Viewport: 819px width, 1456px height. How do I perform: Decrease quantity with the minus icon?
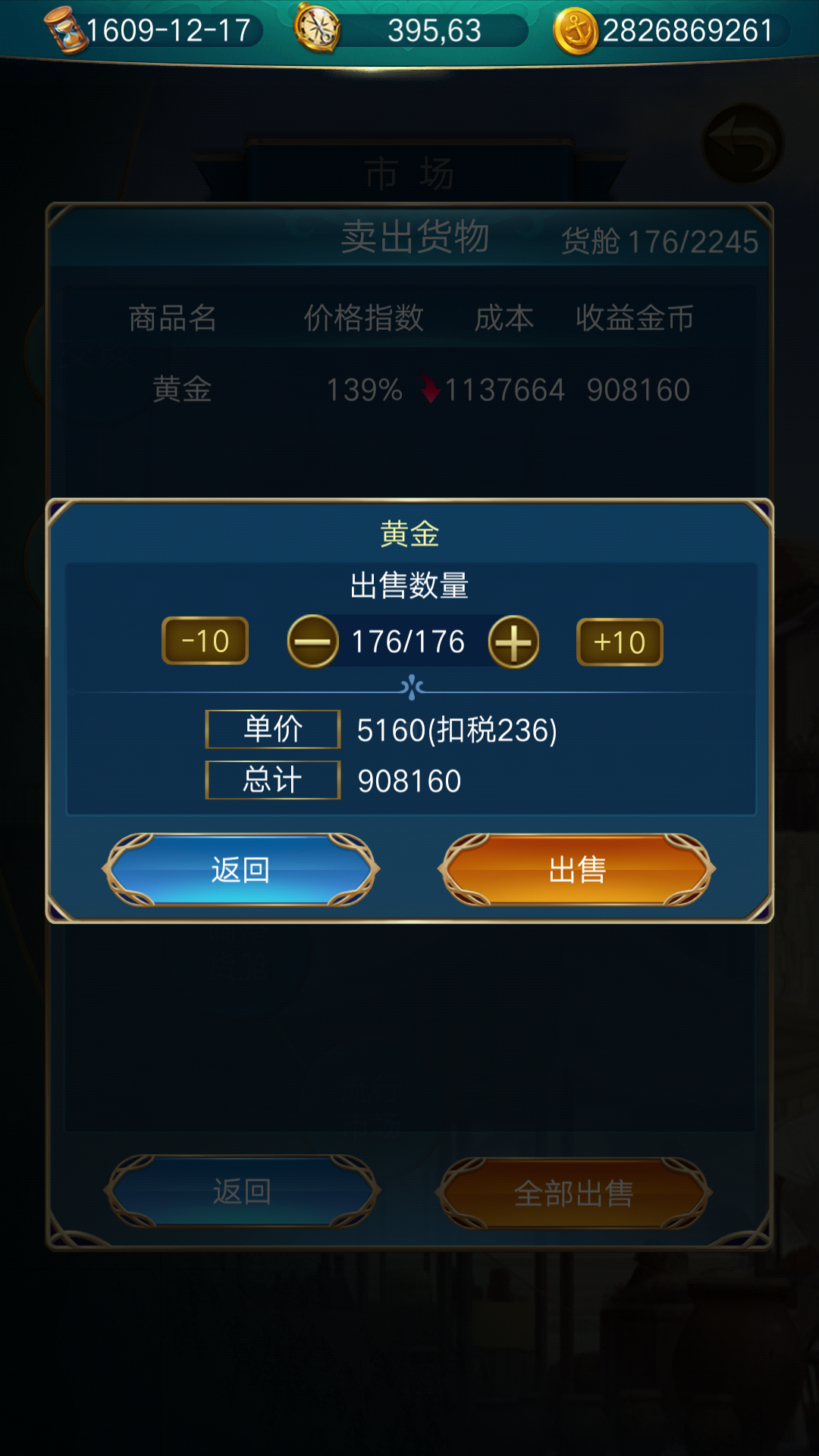[312, 642]
